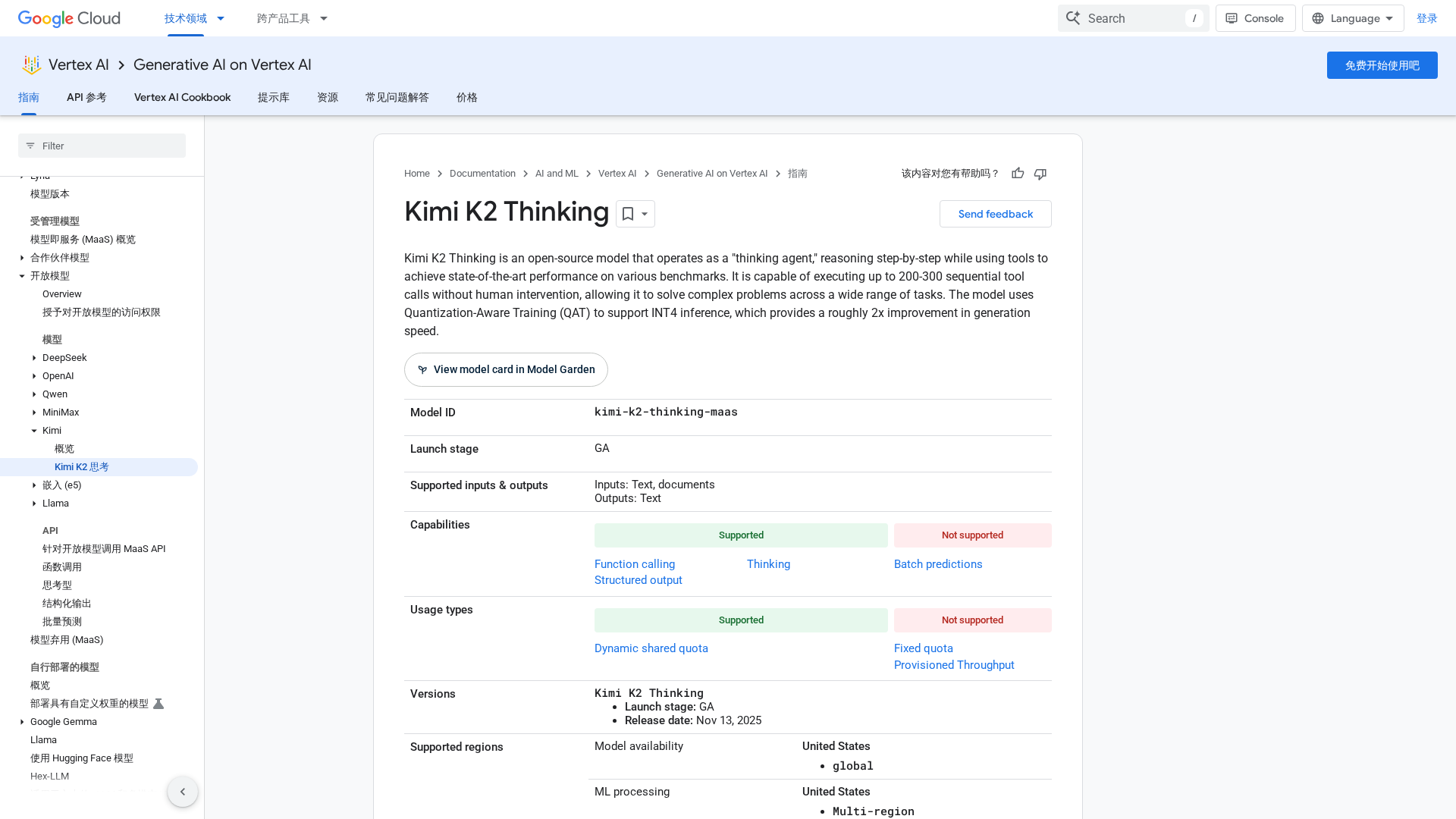This screenshot has height=819, width=1456.
Task: Click the thumbs up helpful icon
Action: coord(1018,174)
